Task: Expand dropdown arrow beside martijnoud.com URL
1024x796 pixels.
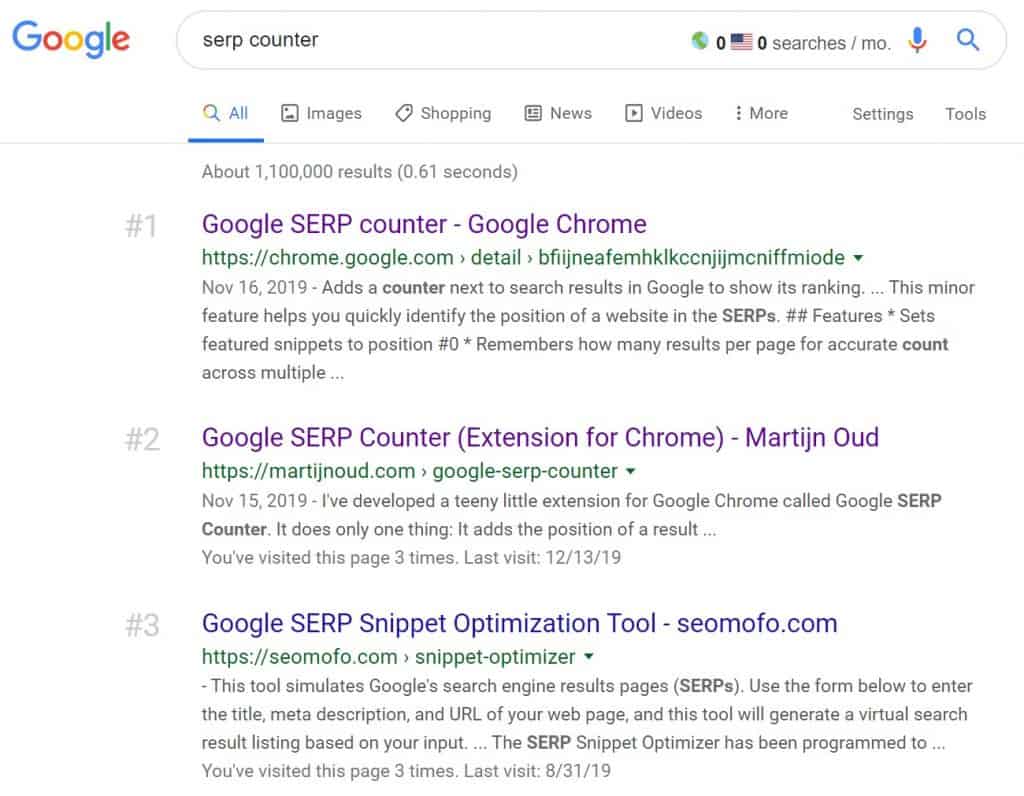Action: (630, 471)
